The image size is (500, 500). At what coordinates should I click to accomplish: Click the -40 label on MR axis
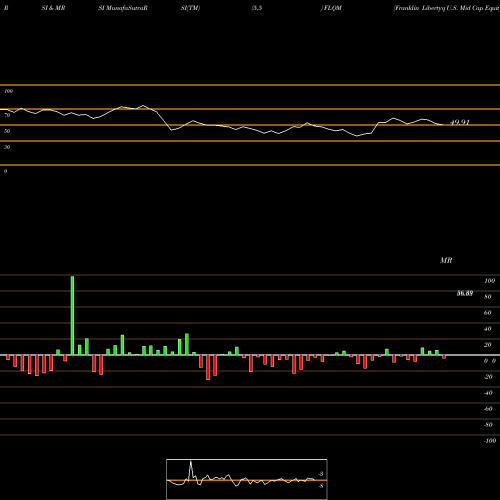[x=488, y=393]
